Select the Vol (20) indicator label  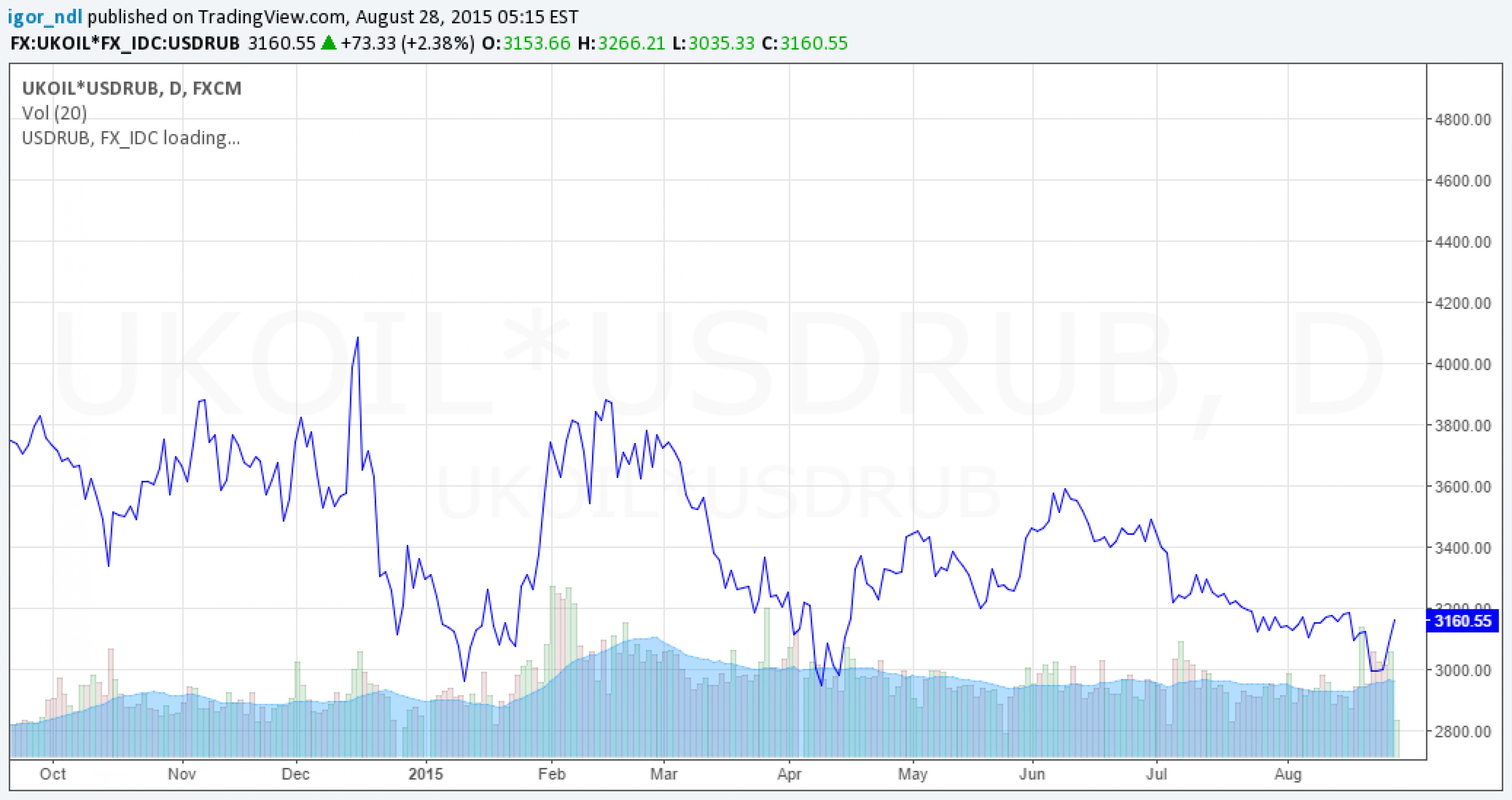(55, 113)
